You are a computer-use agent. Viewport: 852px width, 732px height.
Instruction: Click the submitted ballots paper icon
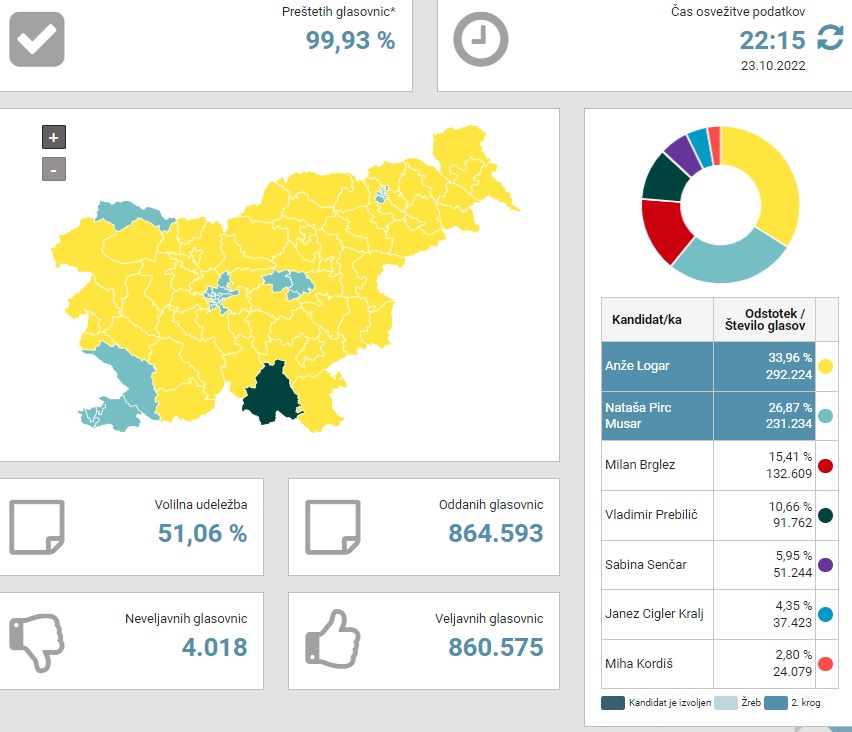click(x=332, y=526)
